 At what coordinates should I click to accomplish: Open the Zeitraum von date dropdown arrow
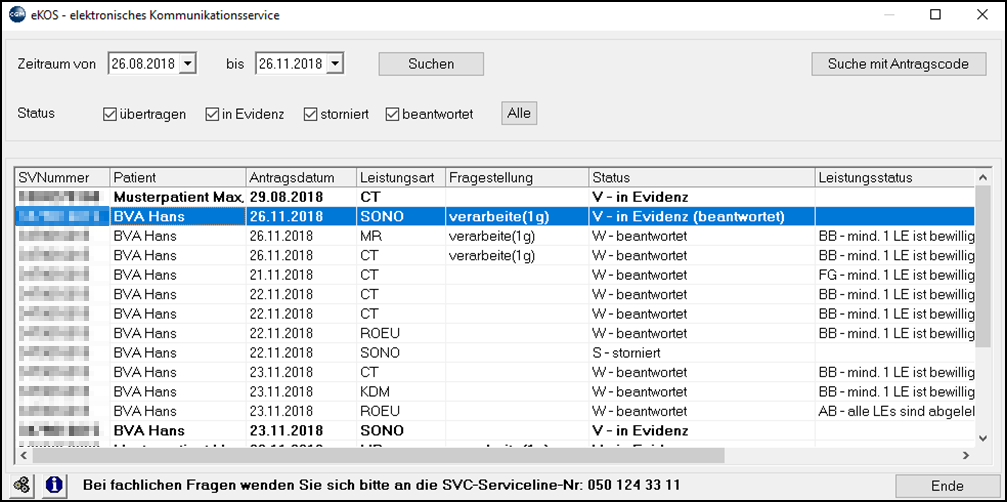[186, 64]
